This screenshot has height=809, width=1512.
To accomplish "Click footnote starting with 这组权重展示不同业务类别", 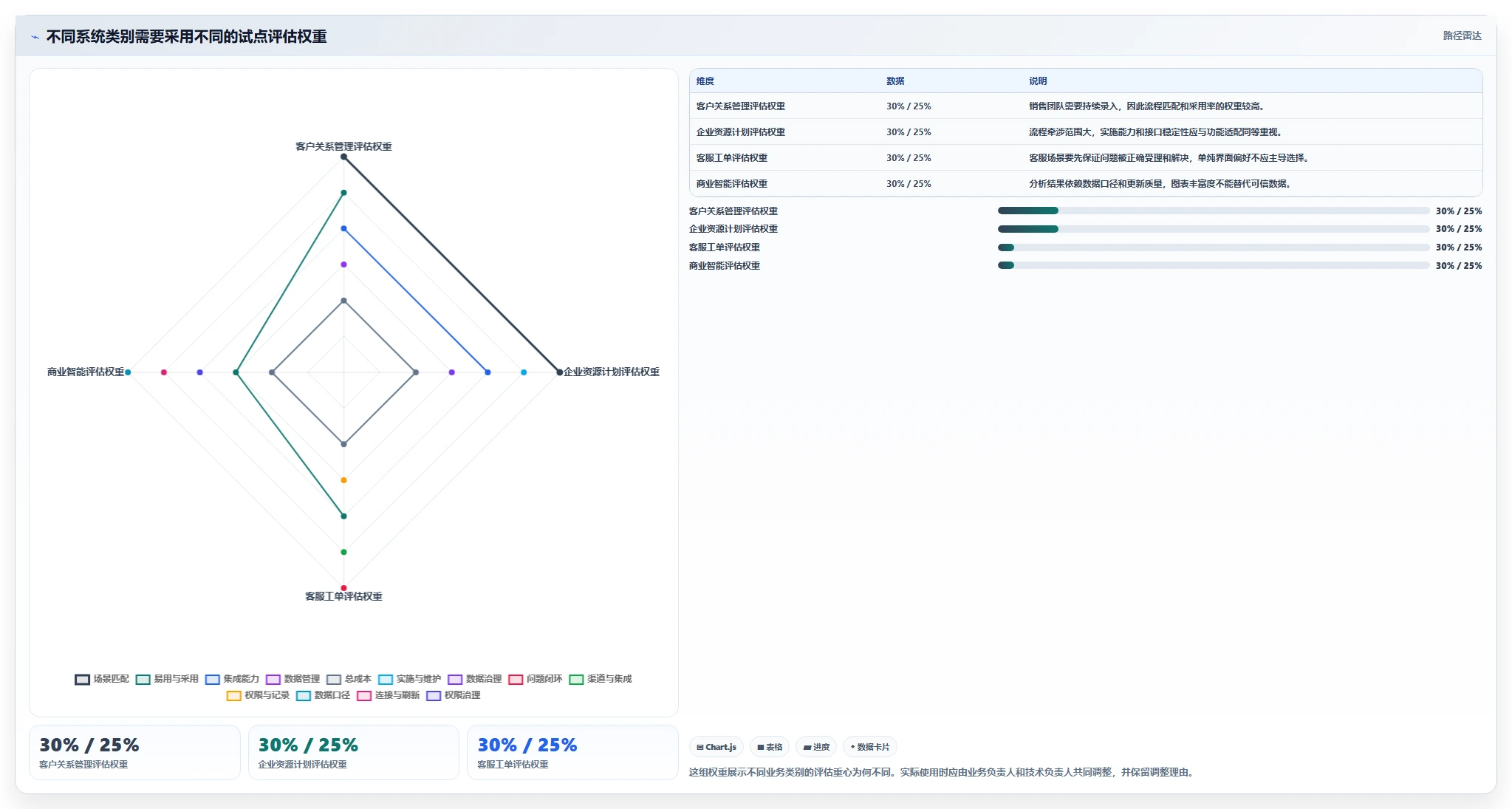I will [943, 772].
